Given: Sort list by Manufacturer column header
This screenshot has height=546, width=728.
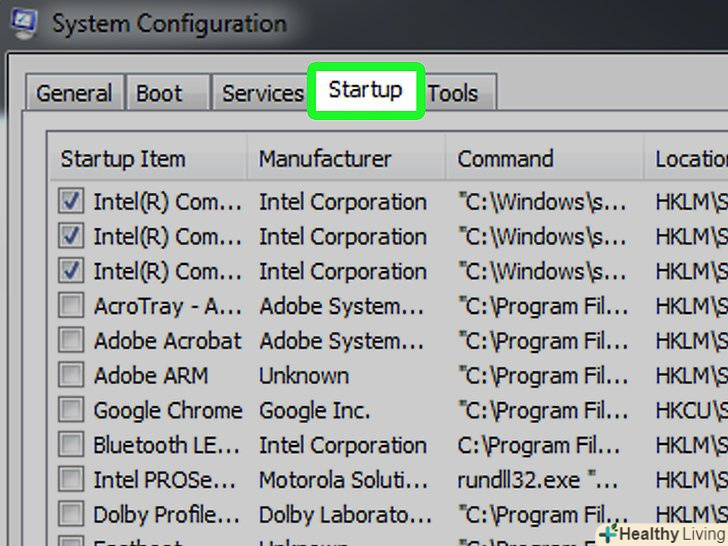Looking at the screenshot, I should (x=325, y=159).
